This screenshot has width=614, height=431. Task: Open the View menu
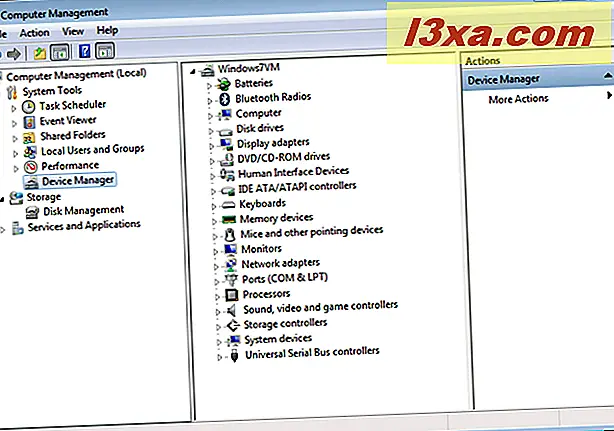[x=73, y=31]
